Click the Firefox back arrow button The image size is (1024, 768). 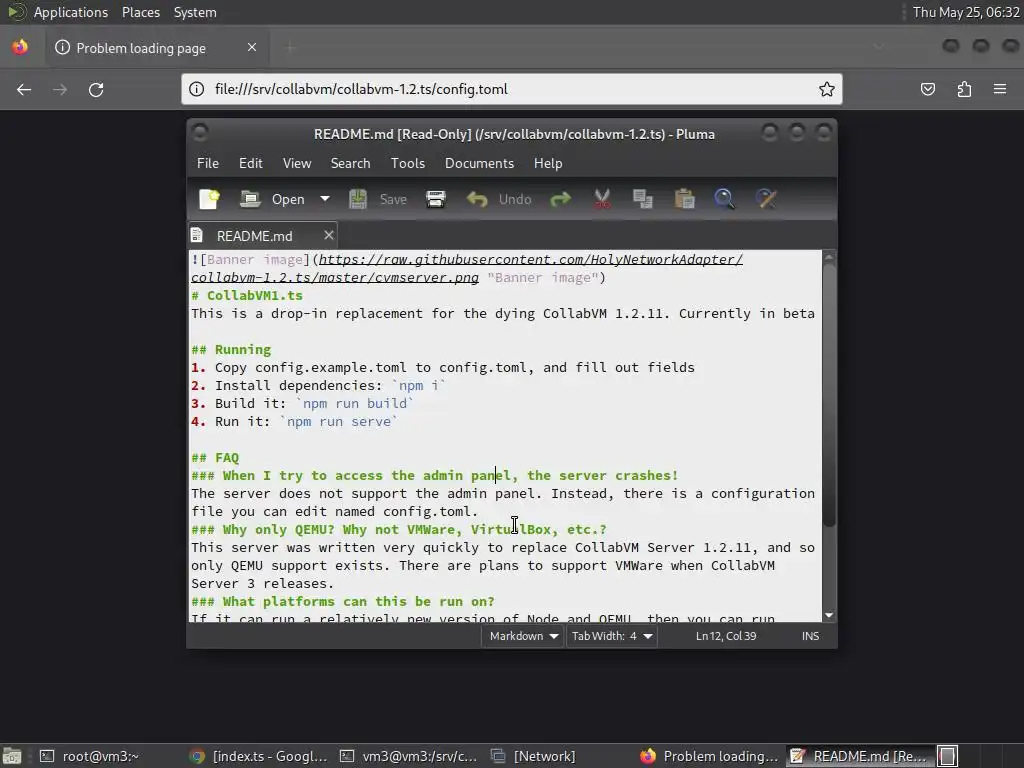pyautogui.click(x=24, y=89)
